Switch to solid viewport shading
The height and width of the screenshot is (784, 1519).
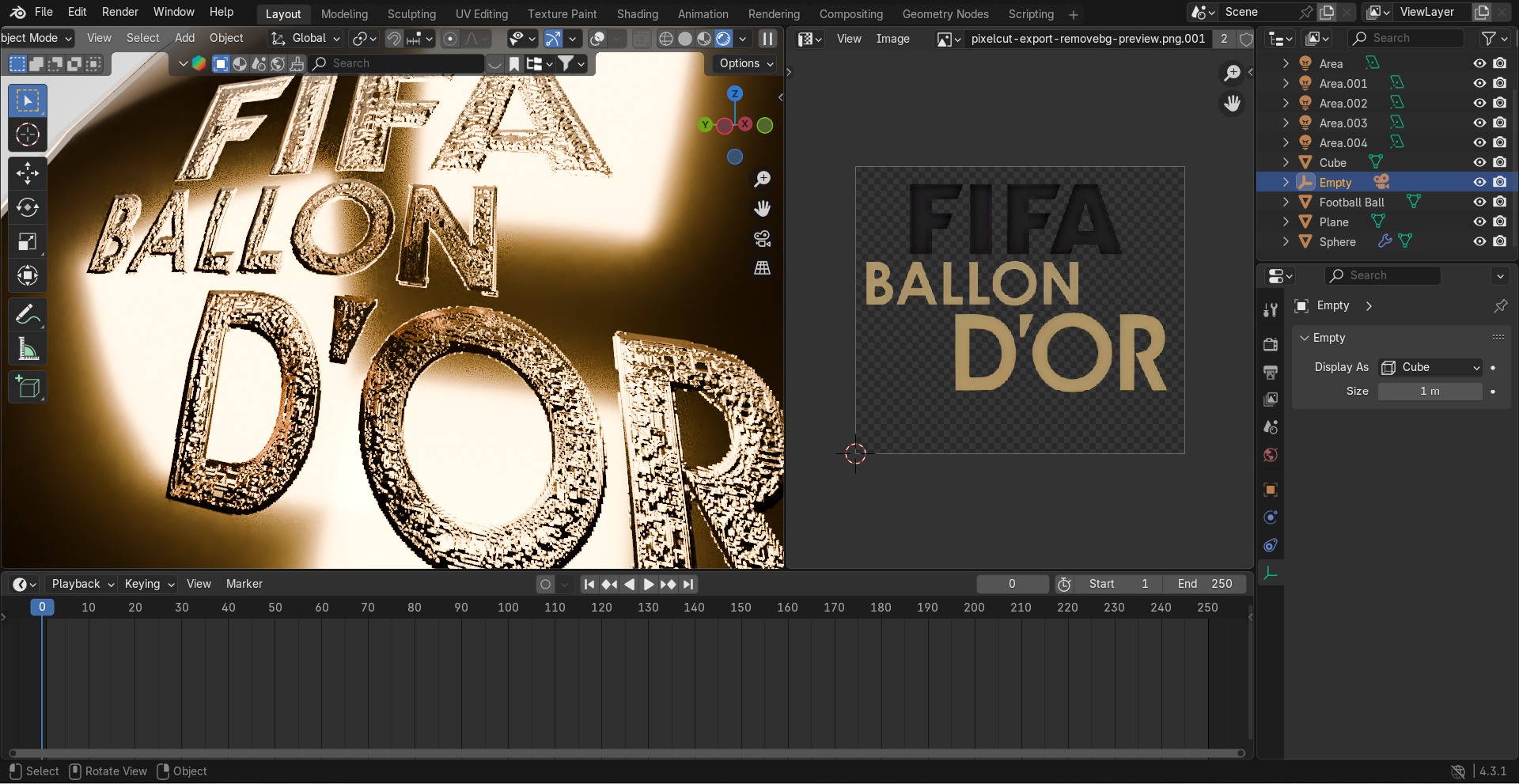tap(685, 39)
